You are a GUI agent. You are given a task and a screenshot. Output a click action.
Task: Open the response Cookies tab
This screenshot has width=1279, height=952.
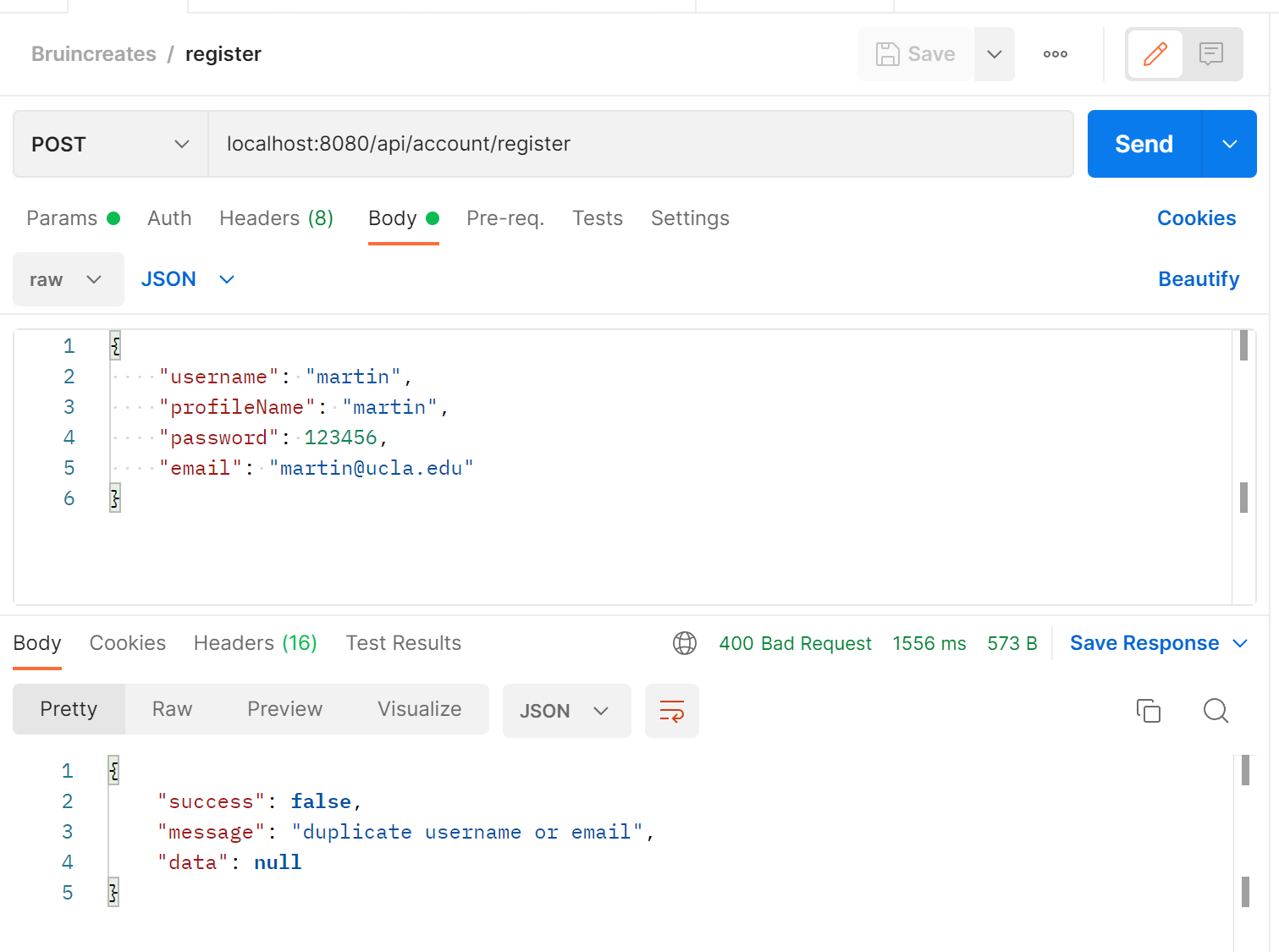128,643
